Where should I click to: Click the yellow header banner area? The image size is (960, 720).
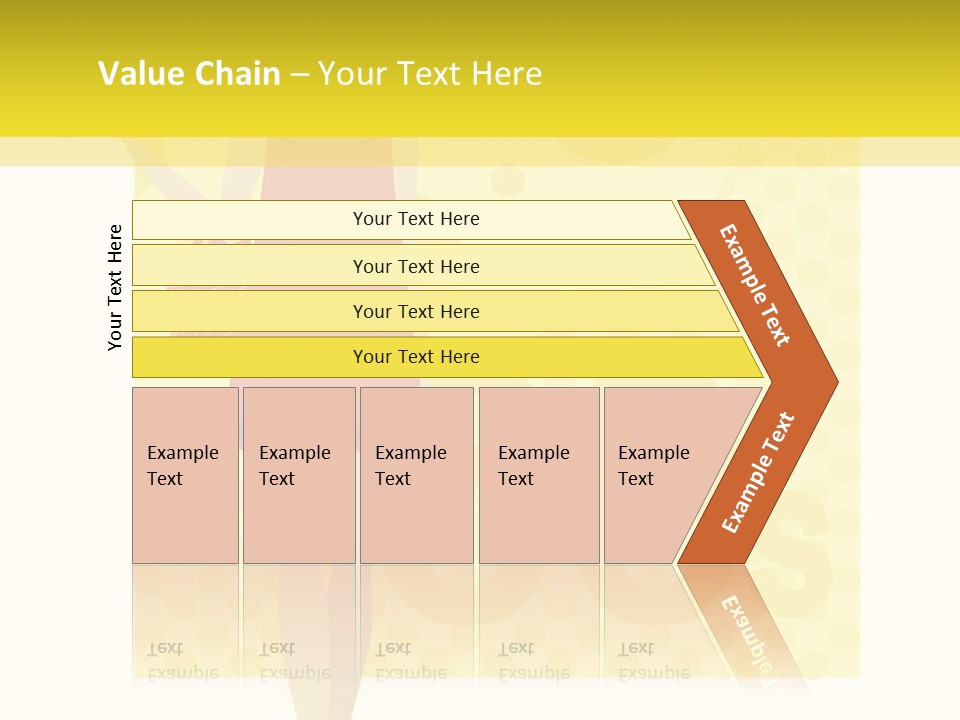click(x=700, y=70)
